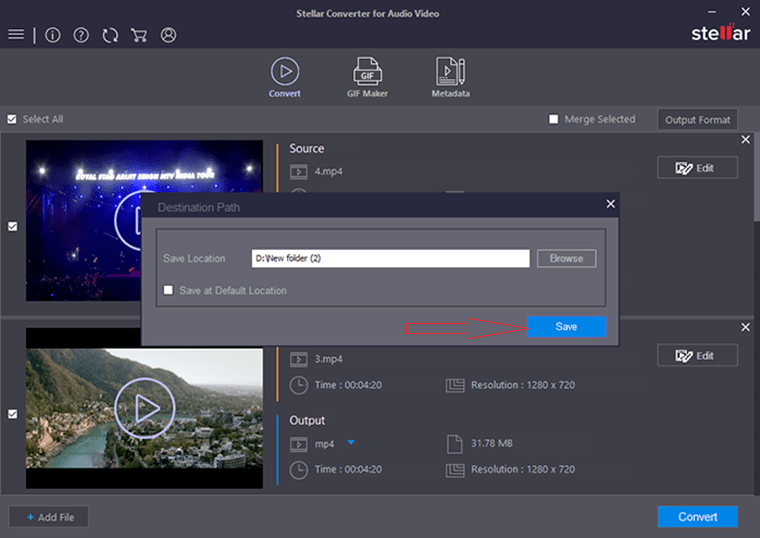The image size is (760, 538).
Task: Click Edit for 3.mp4
Action: tap(697, 356)
